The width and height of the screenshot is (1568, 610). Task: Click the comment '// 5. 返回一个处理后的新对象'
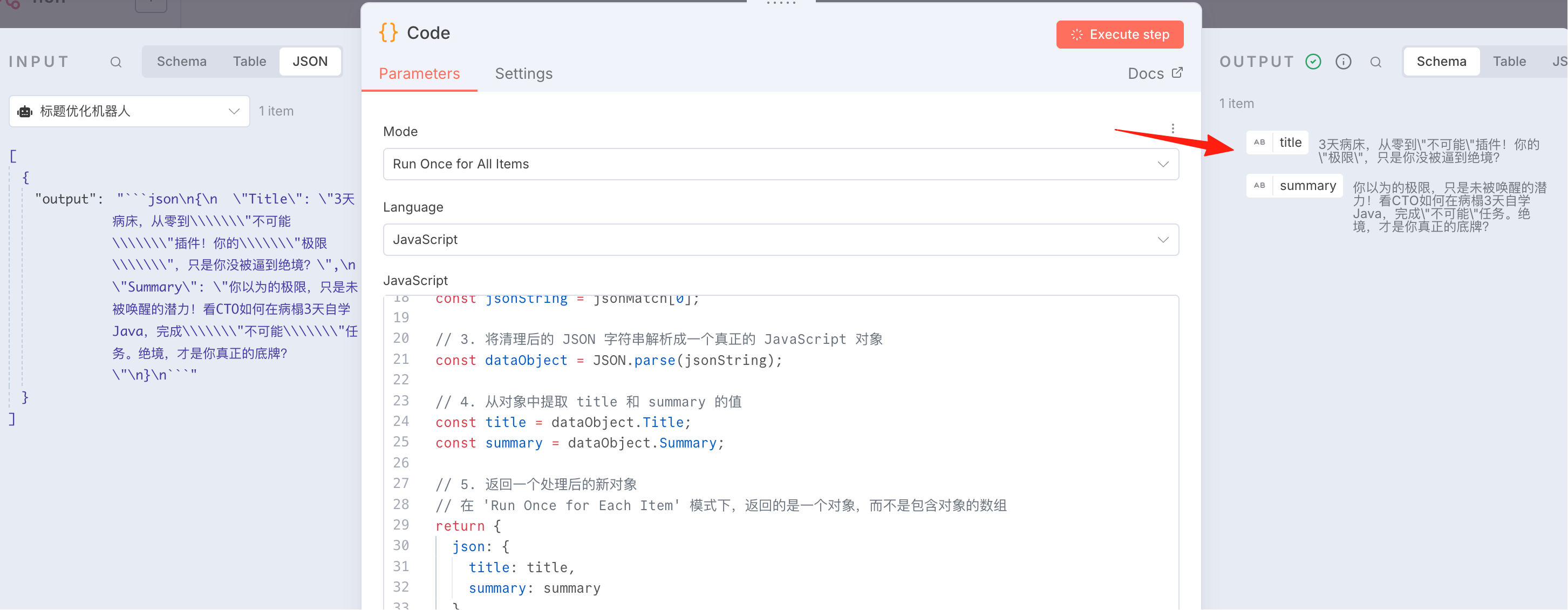point(536,485)
